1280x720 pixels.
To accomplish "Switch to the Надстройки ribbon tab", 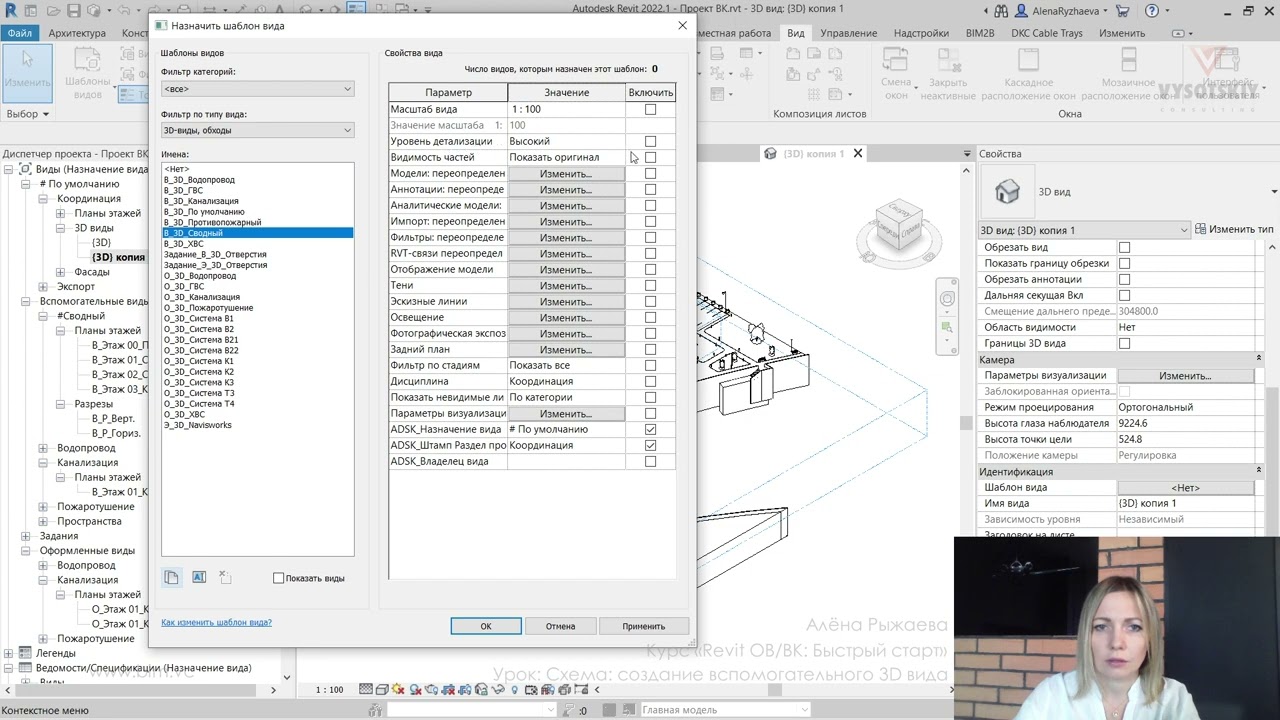I will tap(921, 33).
